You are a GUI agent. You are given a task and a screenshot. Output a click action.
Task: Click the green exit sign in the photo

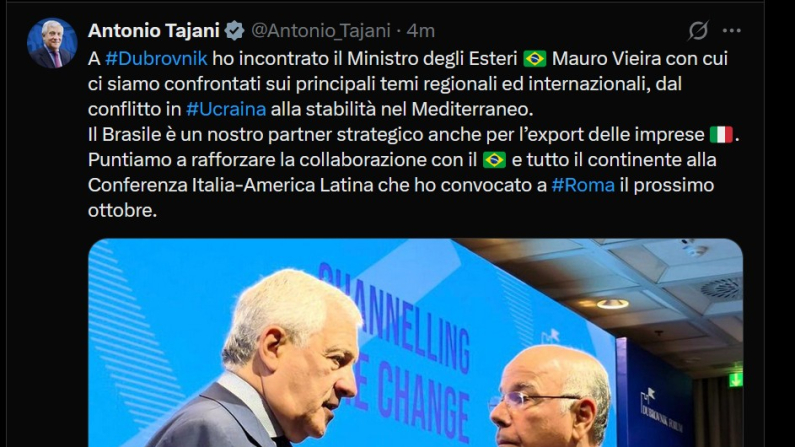[736, 379]
